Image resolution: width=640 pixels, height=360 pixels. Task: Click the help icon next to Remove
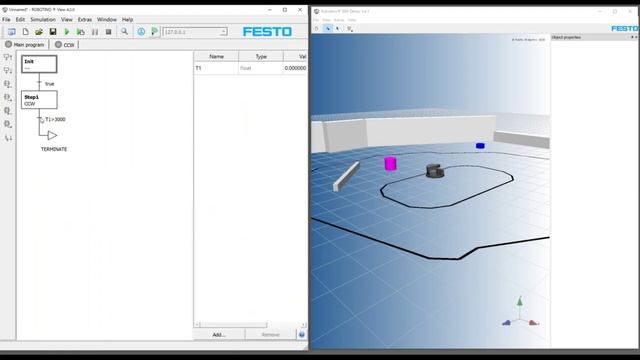(x=302, y=335)
